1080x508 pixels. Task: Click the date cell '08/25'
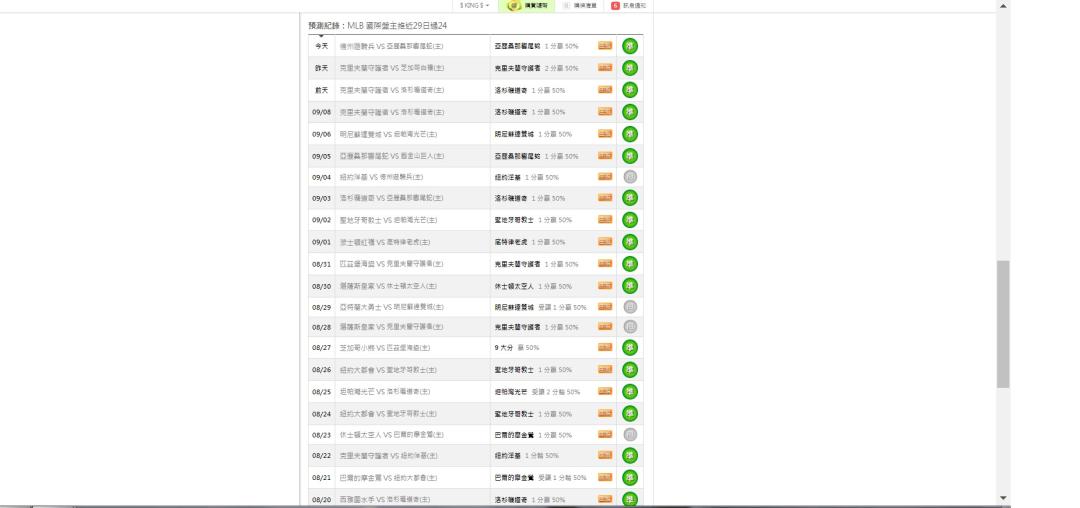322,392
